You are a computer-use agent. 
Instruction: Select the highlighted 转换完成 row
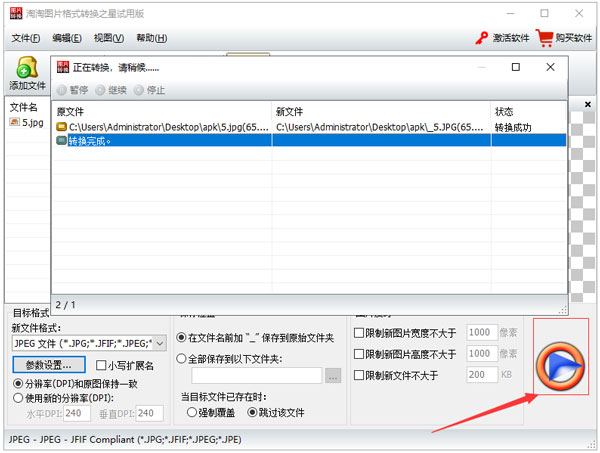click(160, 141)
